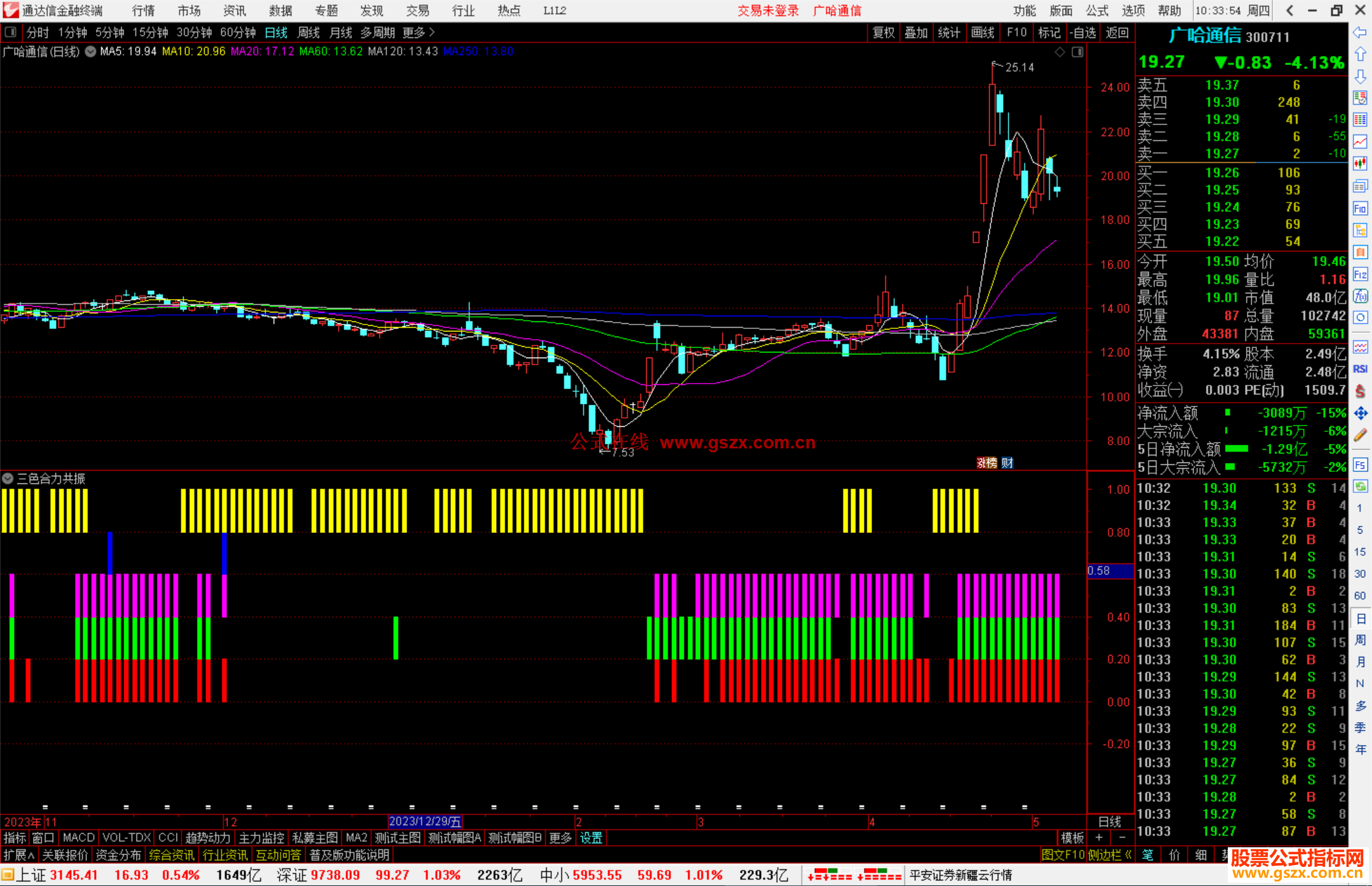Click 设置 settings link in indicator bar
1372x886 pixels.
(x=591, y=838)
